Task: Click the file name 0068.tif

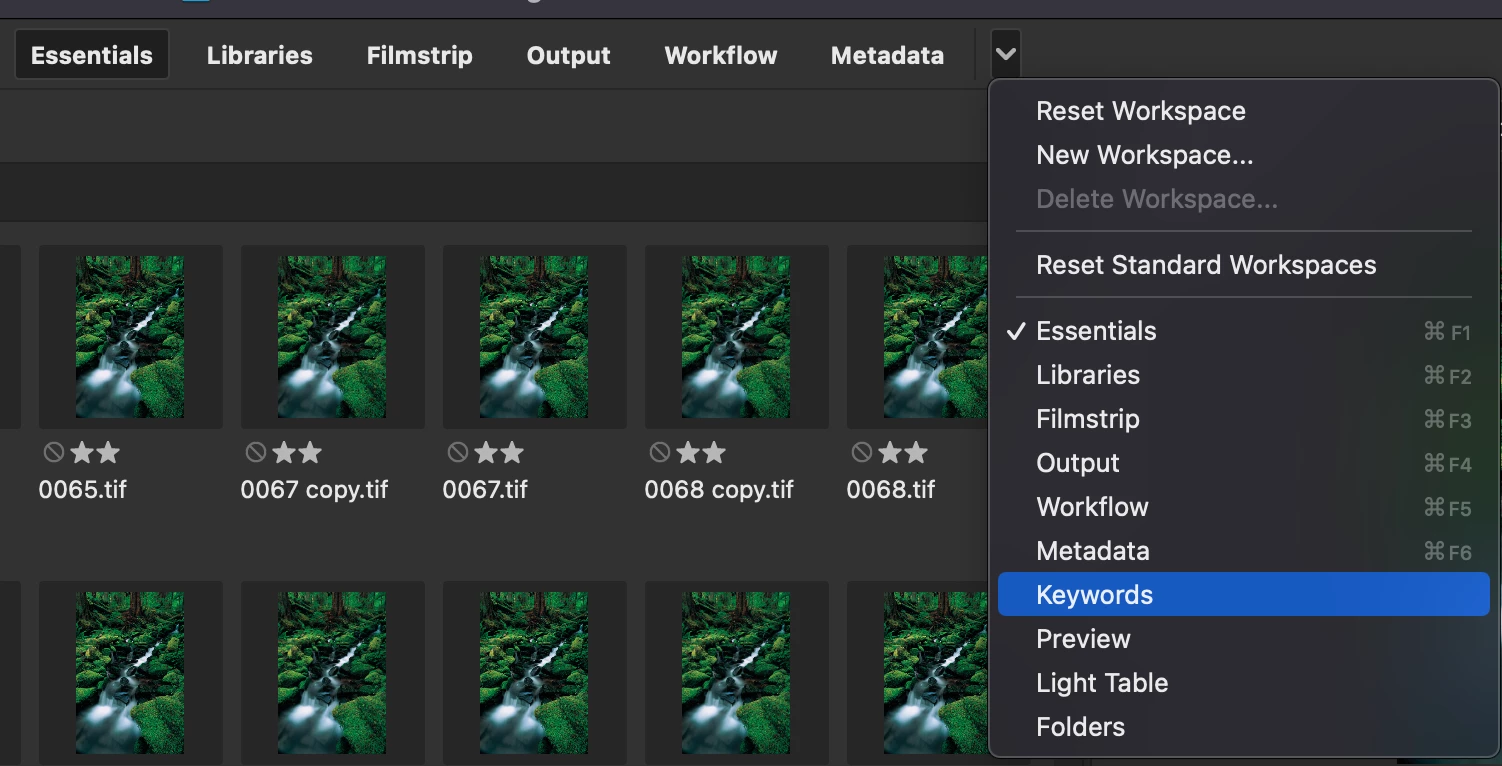Action: pos(891,490)
